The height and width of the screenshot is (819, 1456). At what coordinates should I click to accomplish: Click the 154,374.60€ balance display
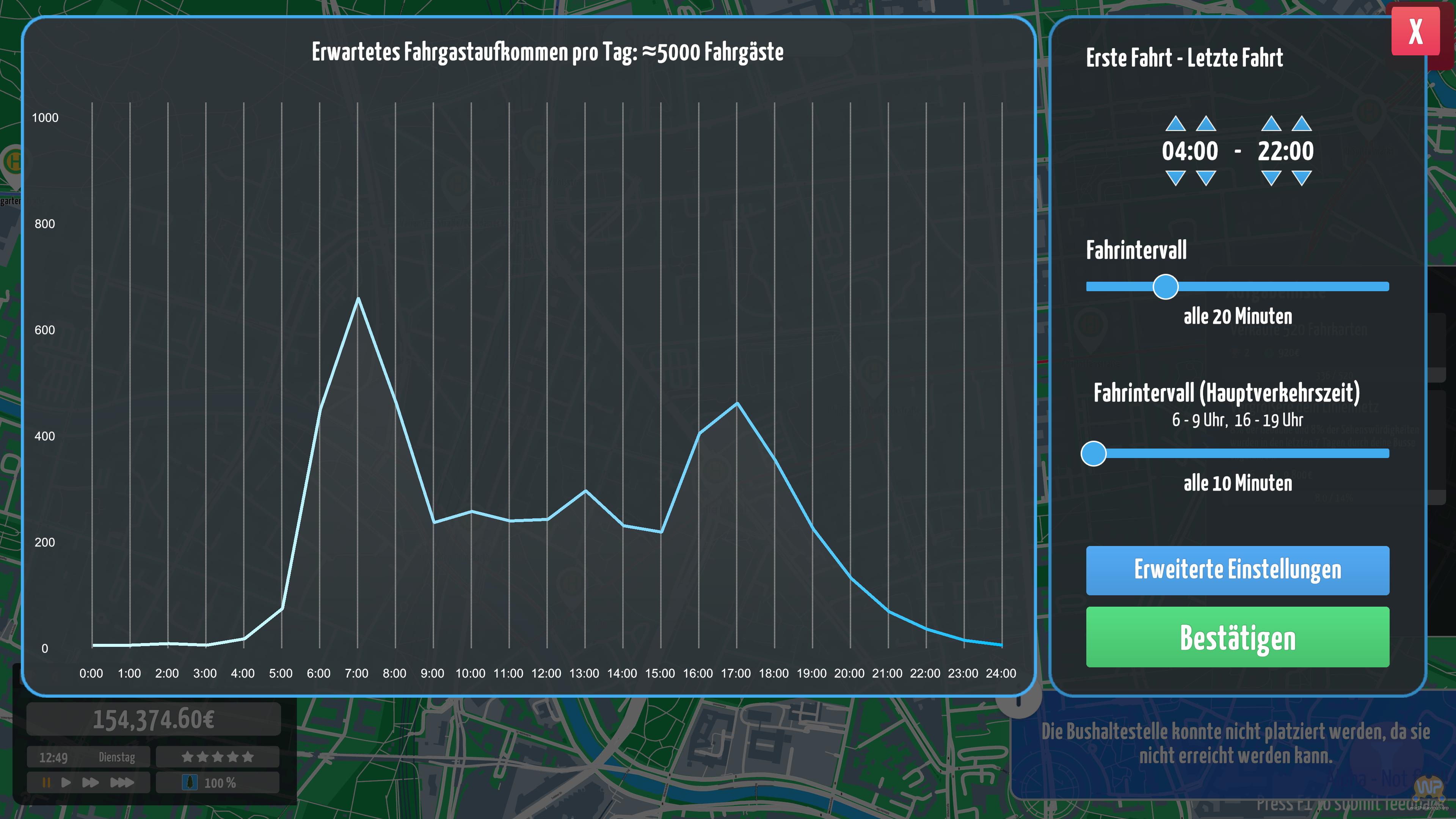154,720
